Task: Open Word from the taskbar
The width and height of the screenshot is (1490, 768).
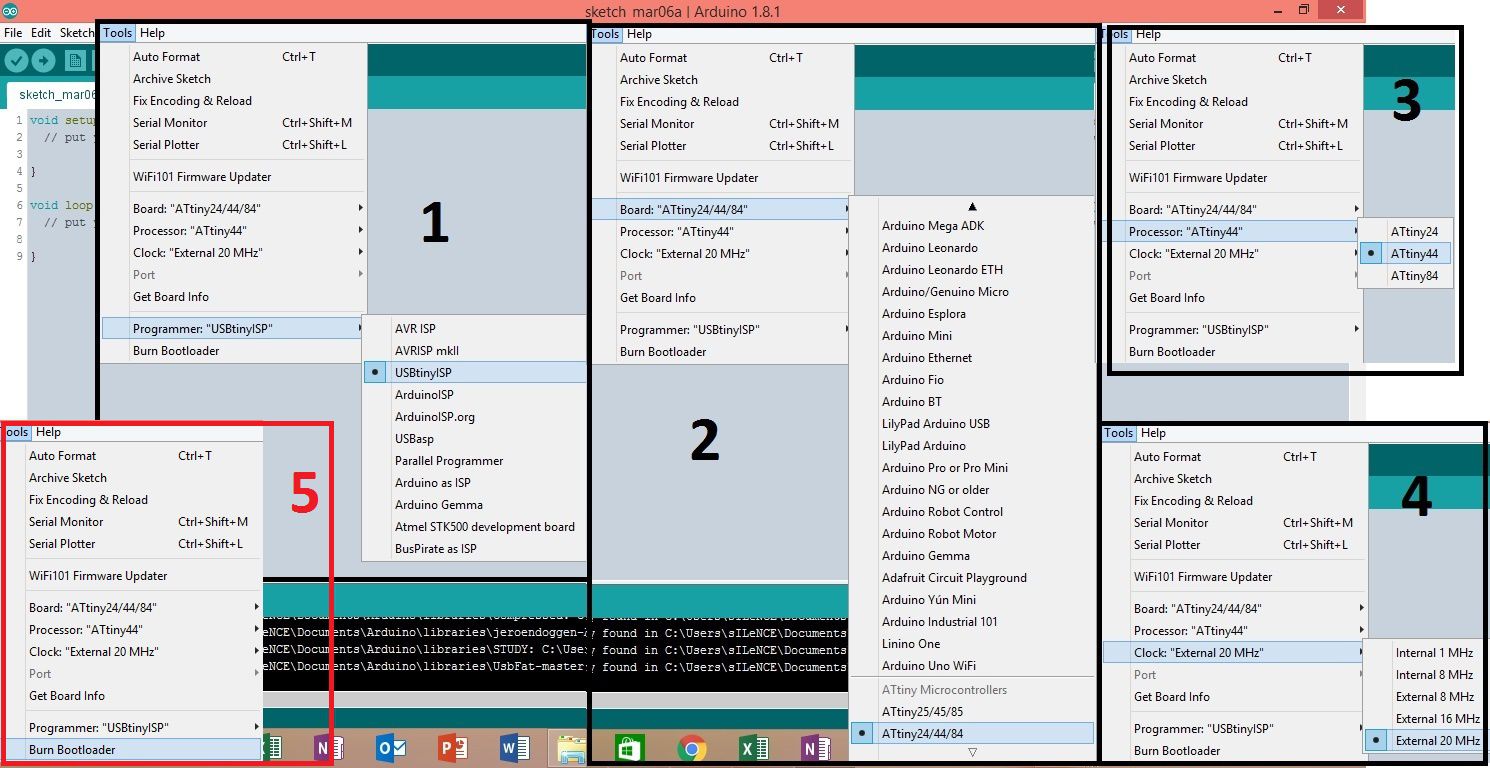Action: coord(515,748)
